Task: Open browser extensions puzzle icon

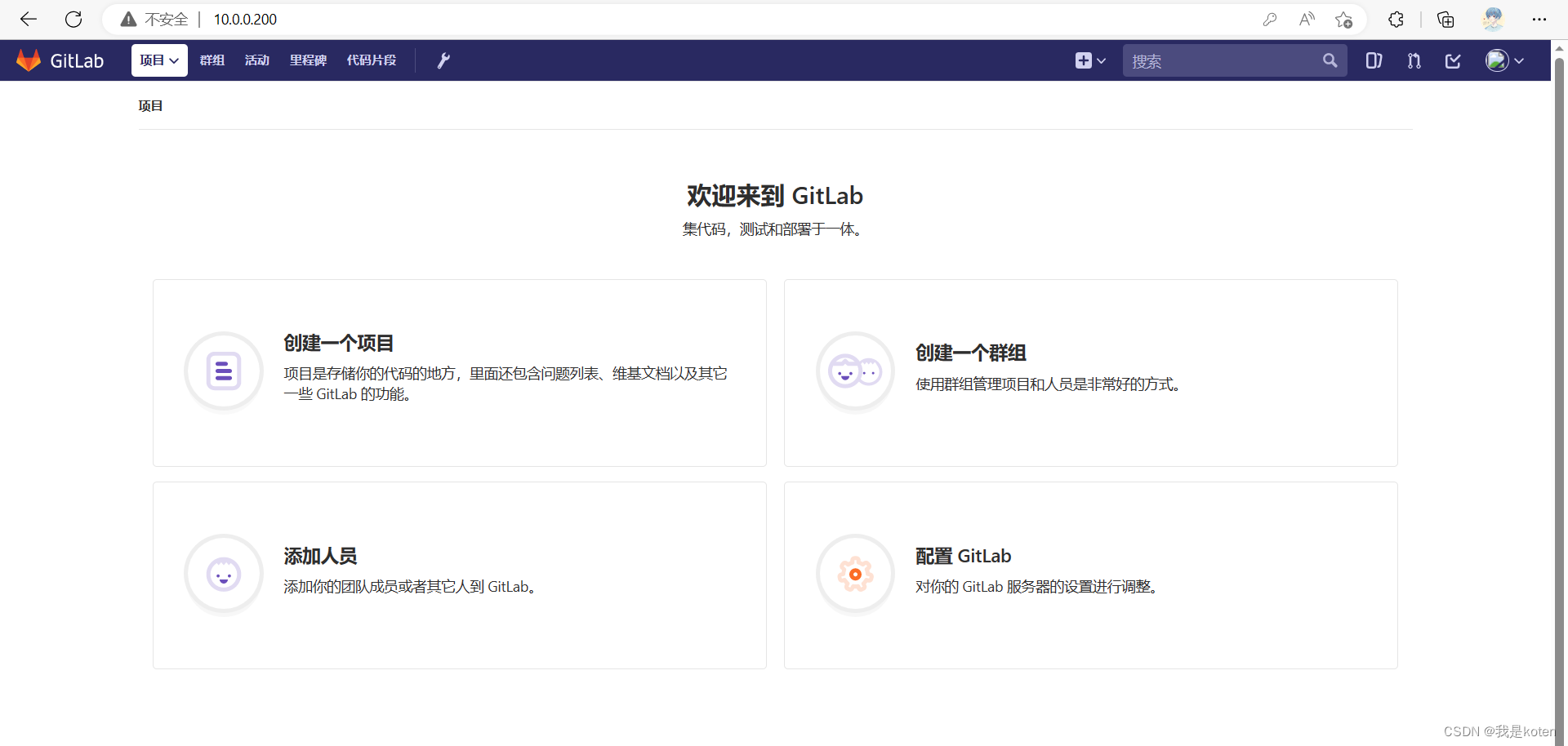Action: (1396, 19)
